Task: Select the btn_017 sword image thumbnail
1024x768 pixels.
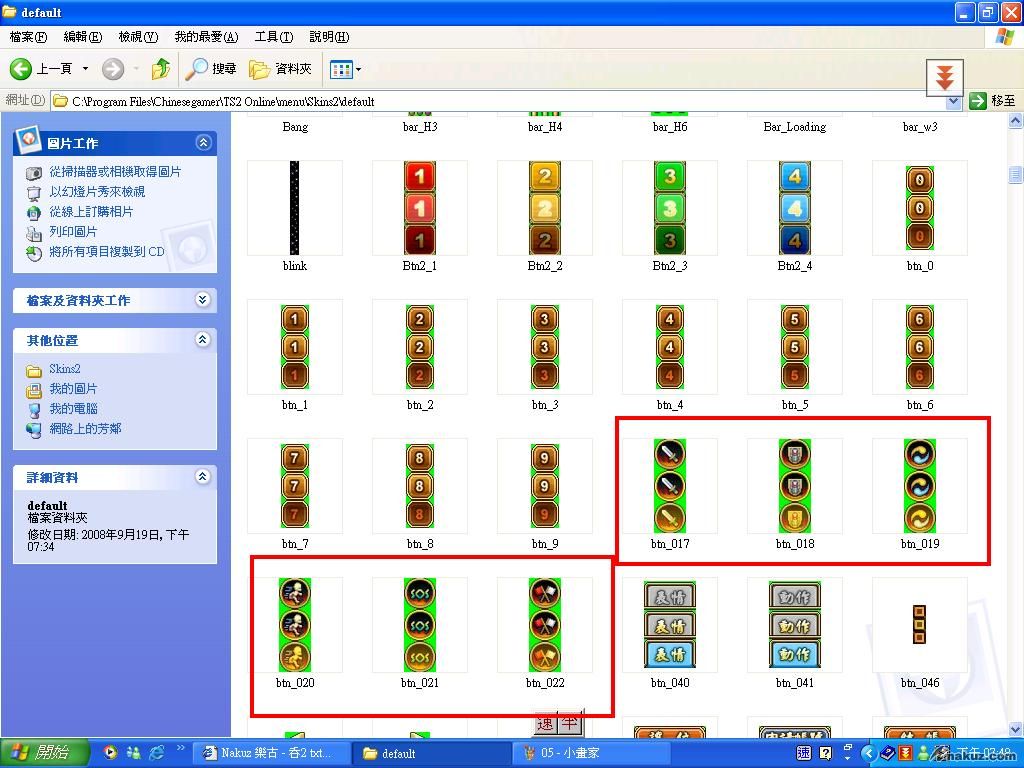Action: tap(670, 485)
